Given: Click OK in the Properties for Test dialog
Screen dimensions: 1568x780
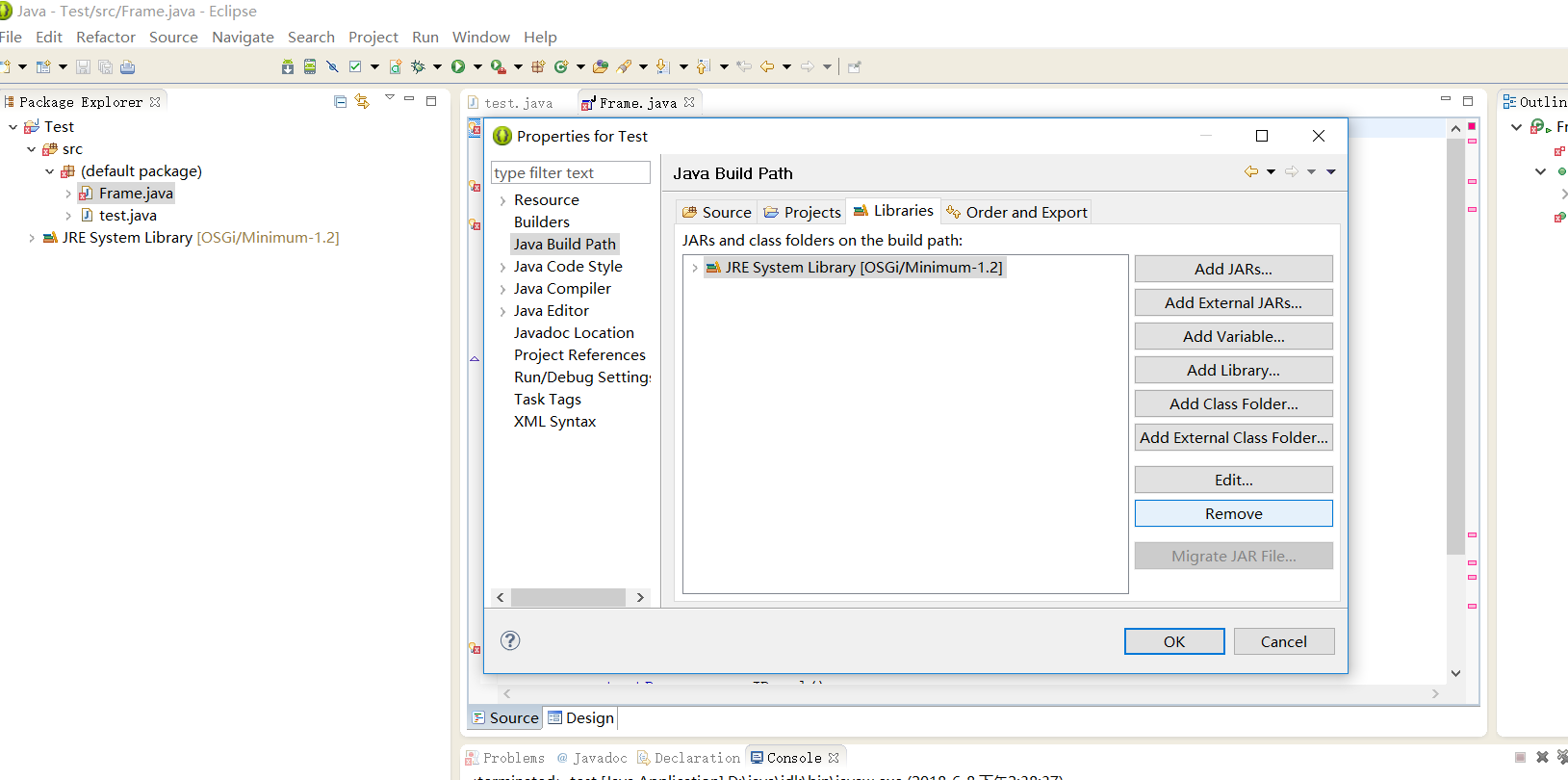Looking at the screenshot, I should tap(1174, 641).
